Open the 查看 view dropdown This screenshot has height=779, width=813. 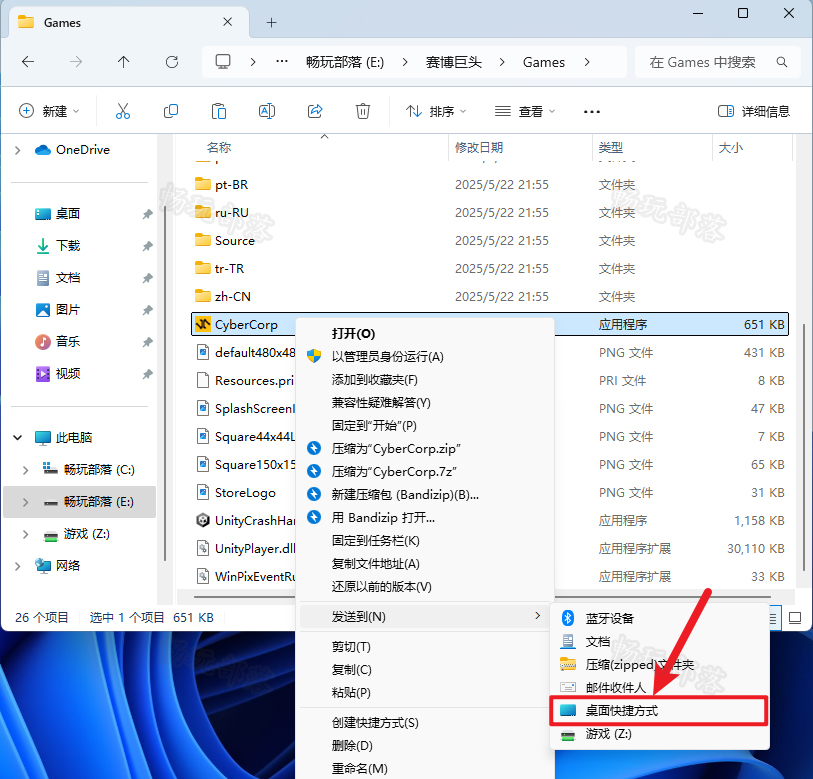click(525, 111)
